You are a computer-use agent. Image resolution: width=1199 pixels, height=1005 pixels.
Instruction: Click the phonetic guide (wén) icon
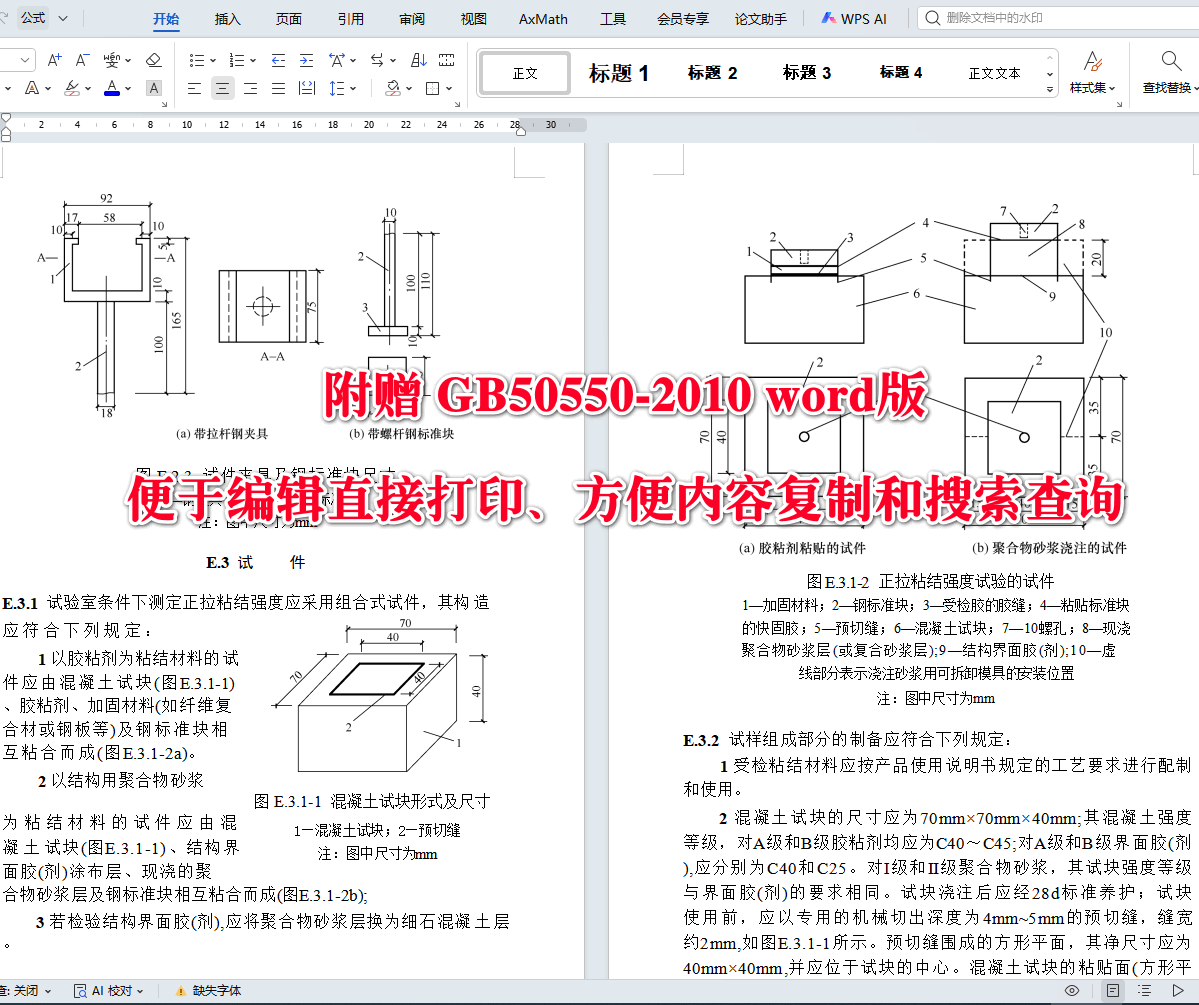pos(112,60)
